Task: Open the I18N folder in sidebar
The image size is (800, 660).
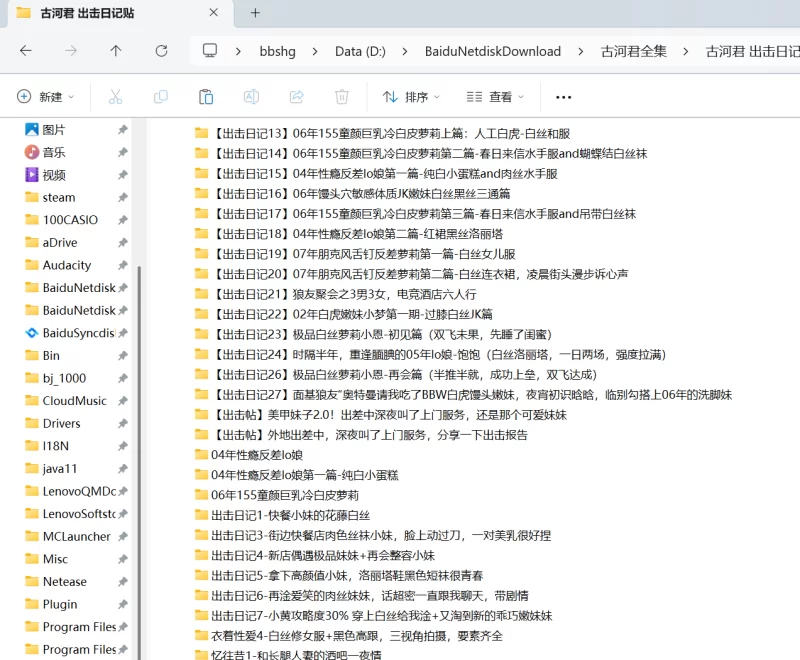Action: tap(56, 446)
